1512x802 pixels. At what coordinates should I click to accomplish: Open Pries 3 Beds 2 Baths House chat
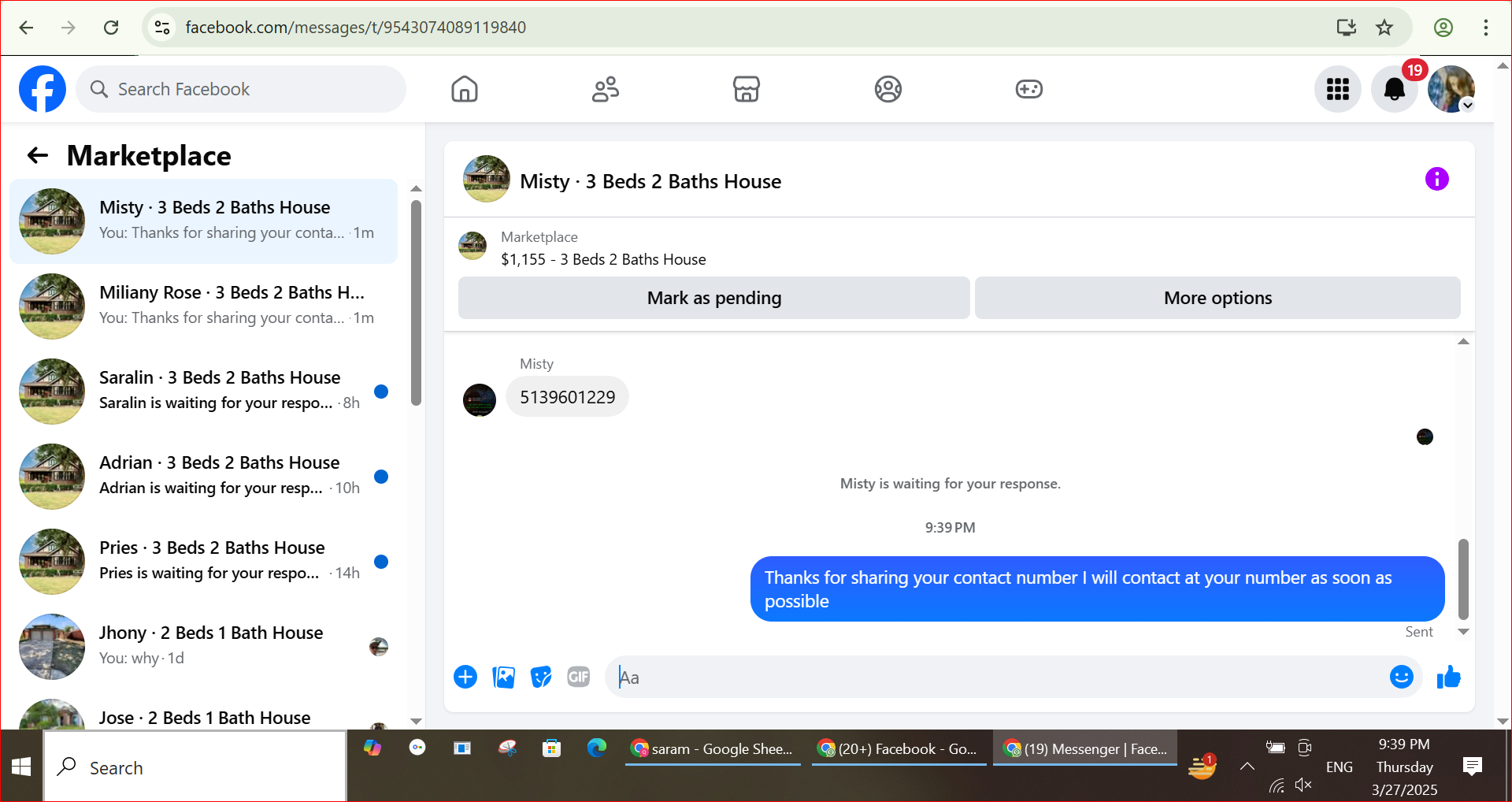coord(203,562)
